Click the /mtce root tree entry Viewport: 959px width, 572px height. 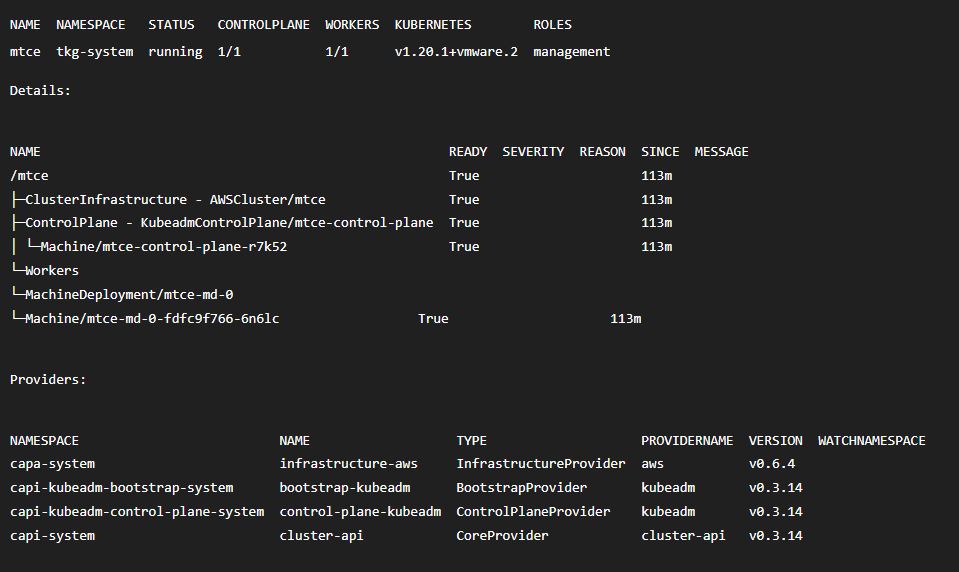[29, 176]
